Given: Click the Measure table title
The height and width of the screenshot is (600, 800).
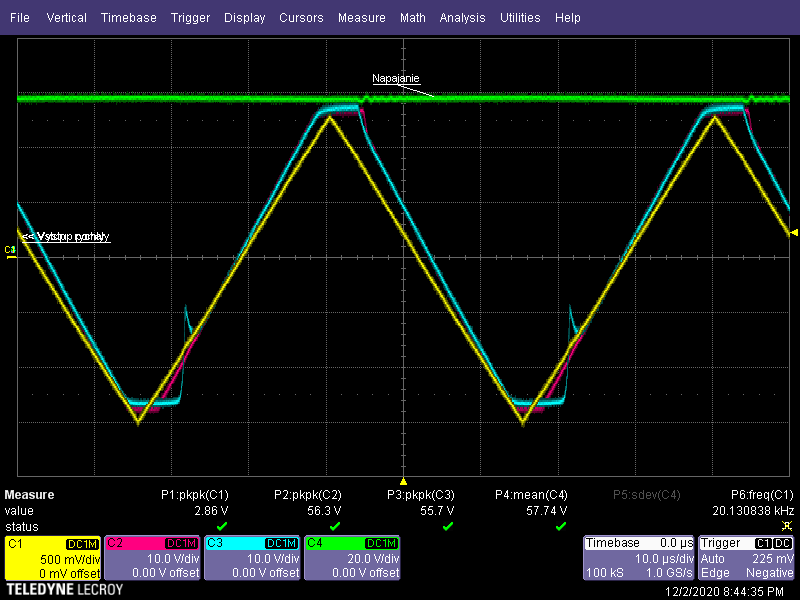Looking at the screenshot, I should point(29,495).
